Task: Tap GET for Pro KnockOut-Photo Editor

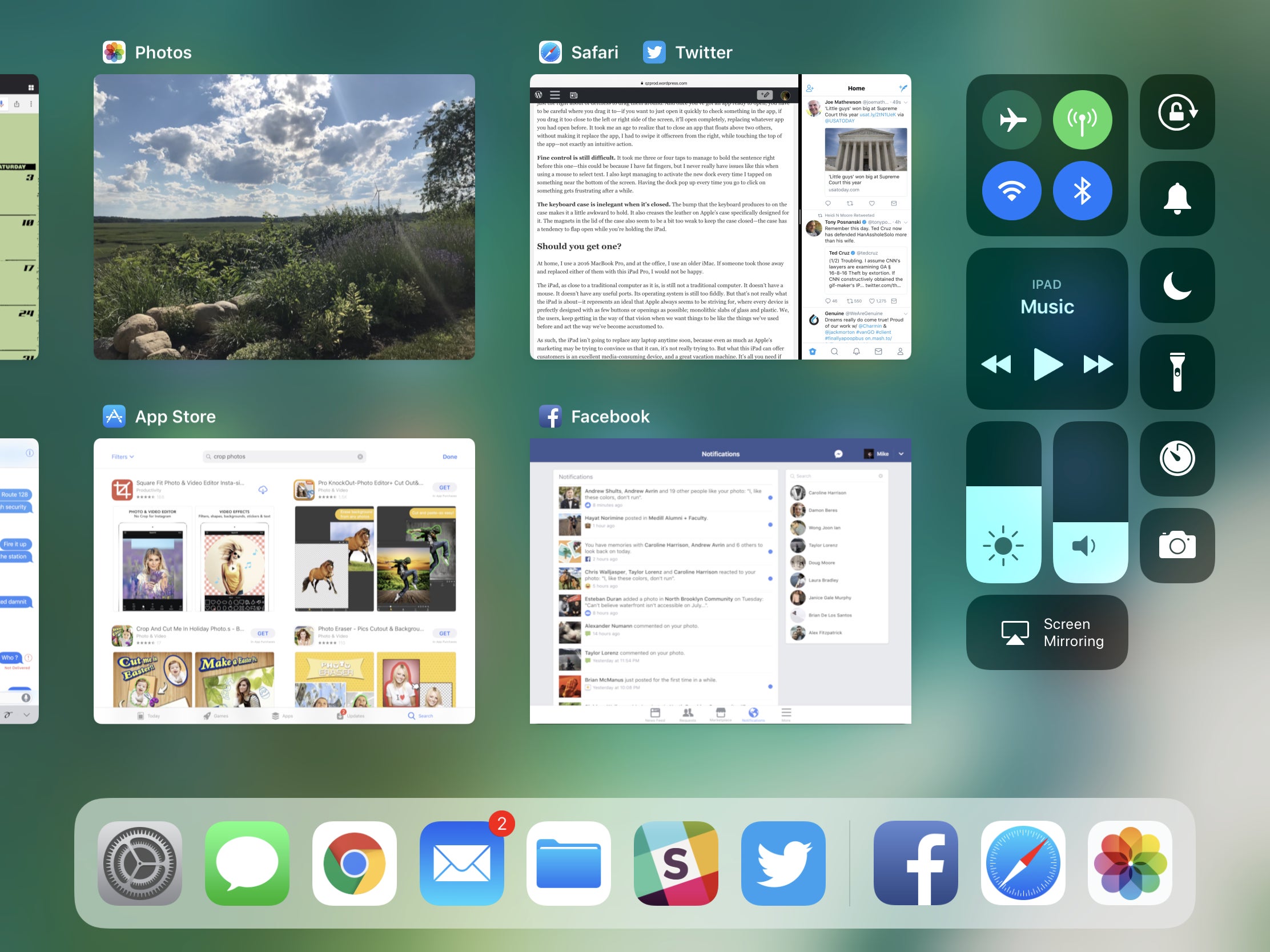Action: point(444,487)
